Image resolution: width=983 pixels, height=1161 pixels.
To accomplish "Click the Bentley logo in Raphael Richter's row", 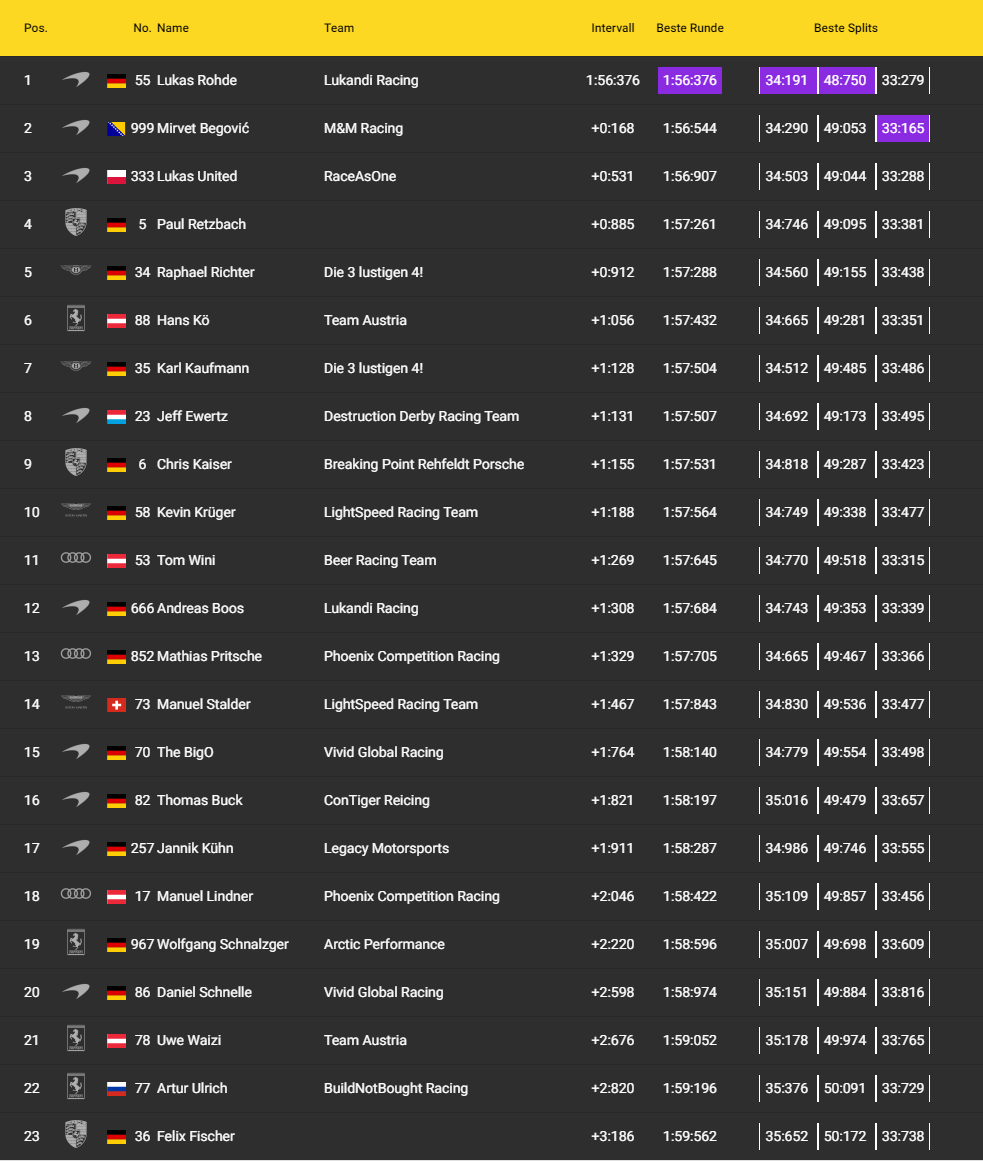I will [76, 272].
